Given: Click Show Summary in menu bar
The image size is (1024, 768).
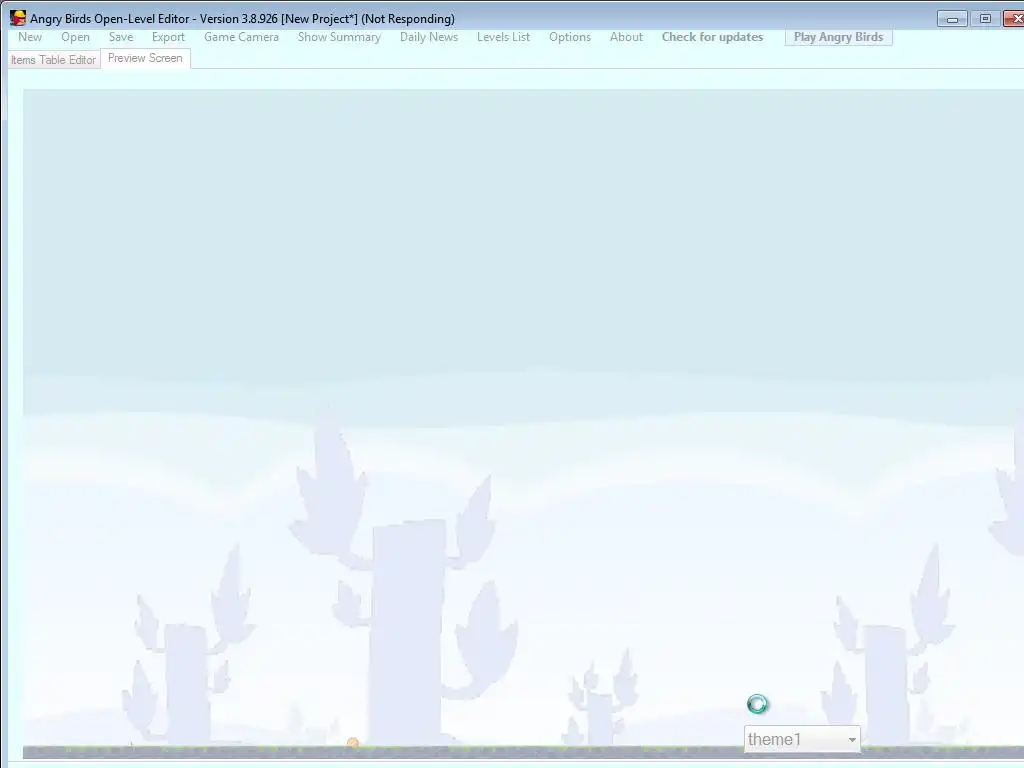Looking at the screenshot, I should 339,37.
